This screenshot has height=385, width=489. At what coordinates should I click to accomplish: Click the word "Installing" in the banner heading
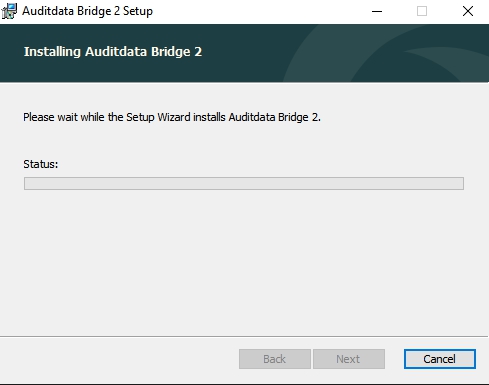[52, 52]
